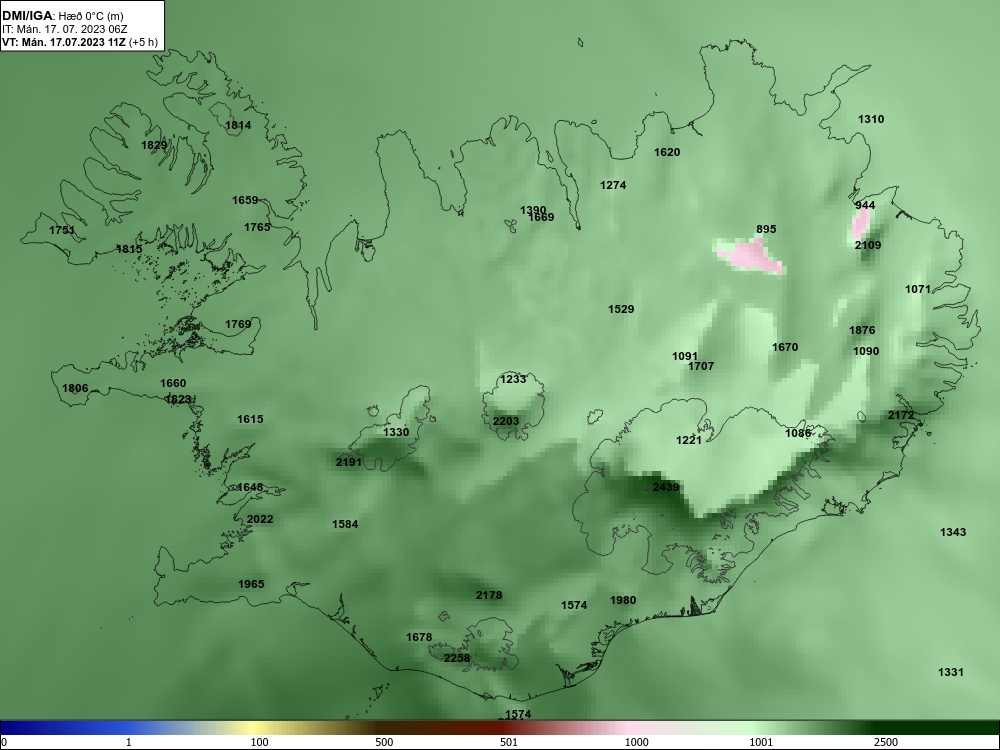Click the legend label 501

click(509, 742)
